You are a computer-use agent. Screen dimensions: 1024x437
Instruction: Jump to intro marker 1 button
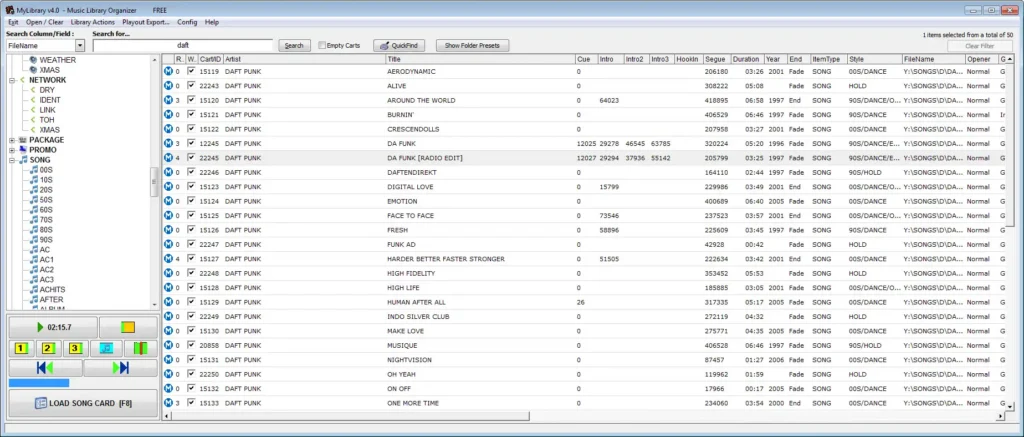21,348
